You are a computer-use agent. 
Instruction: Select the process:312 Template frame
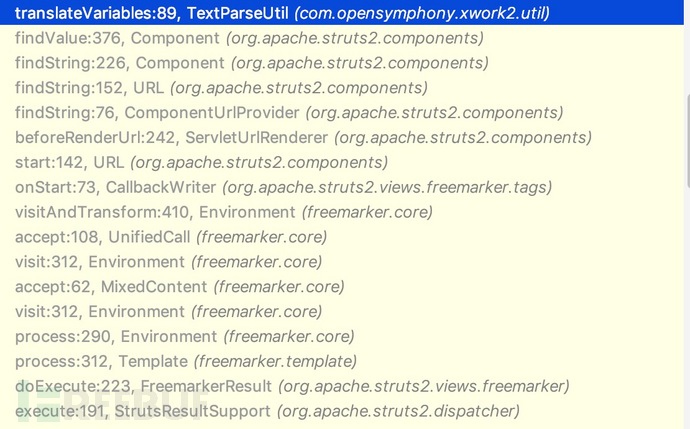pyautogui.click(x=185, y=361)
